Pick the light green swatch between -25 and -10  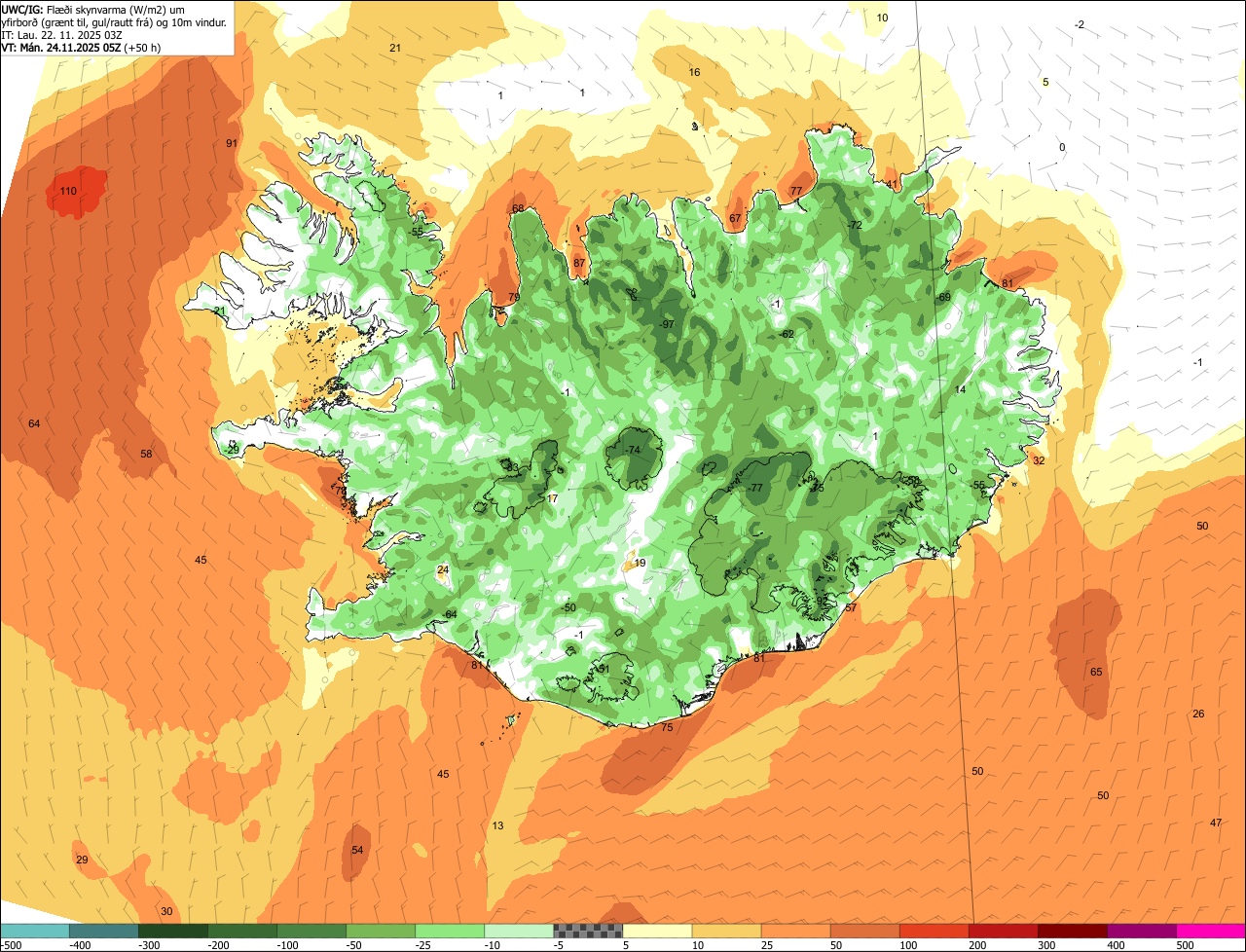point(450,931)
